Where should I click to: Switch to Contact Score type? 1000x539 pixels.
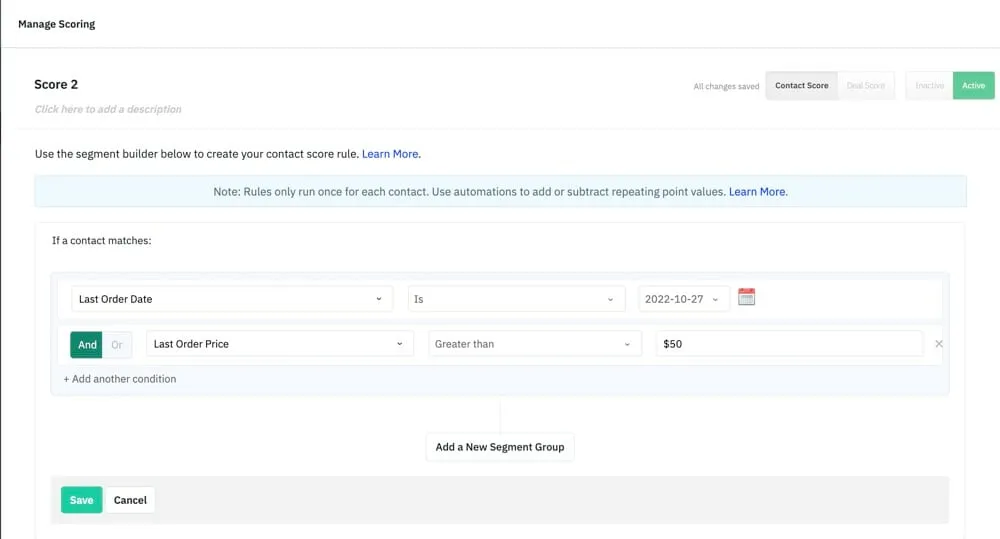[x=801, y=86]
